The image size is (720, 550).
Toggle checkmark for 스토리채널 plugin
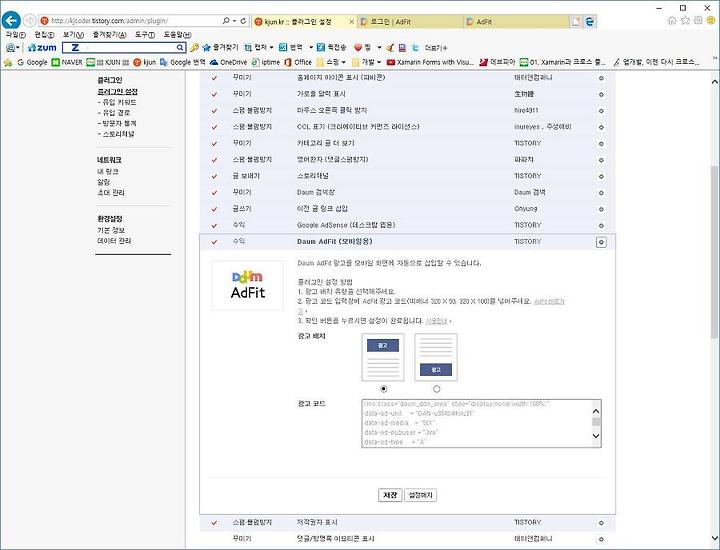point(214,176)
